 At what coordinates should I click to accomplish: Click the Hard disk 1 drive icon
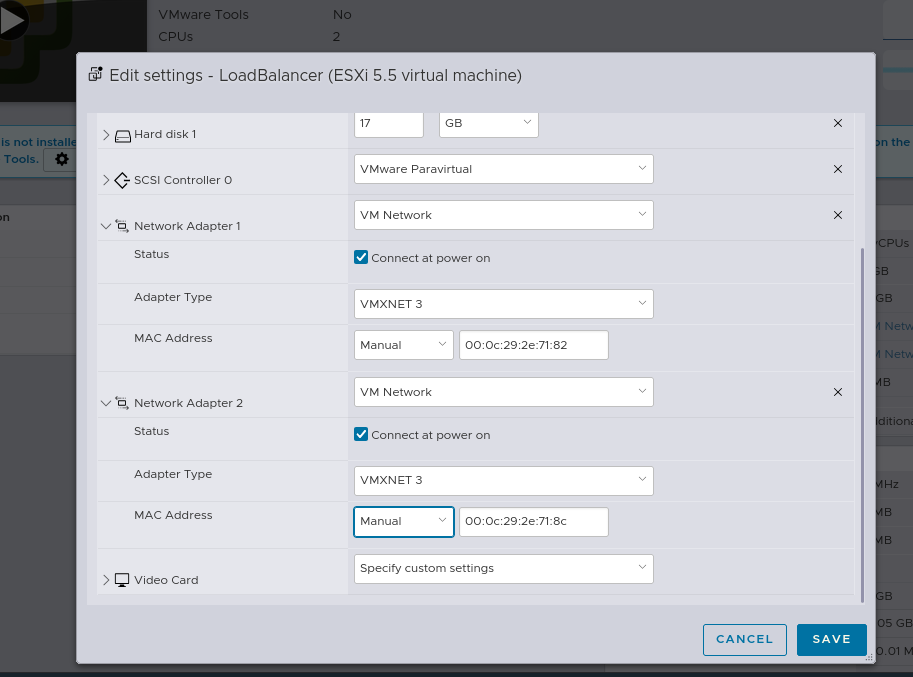(x=123, y=135)
